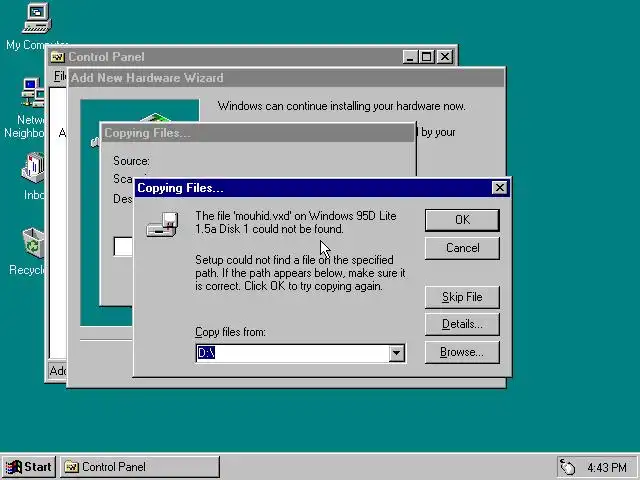Click the background Copying Files title bar

[x=258, y=133]
